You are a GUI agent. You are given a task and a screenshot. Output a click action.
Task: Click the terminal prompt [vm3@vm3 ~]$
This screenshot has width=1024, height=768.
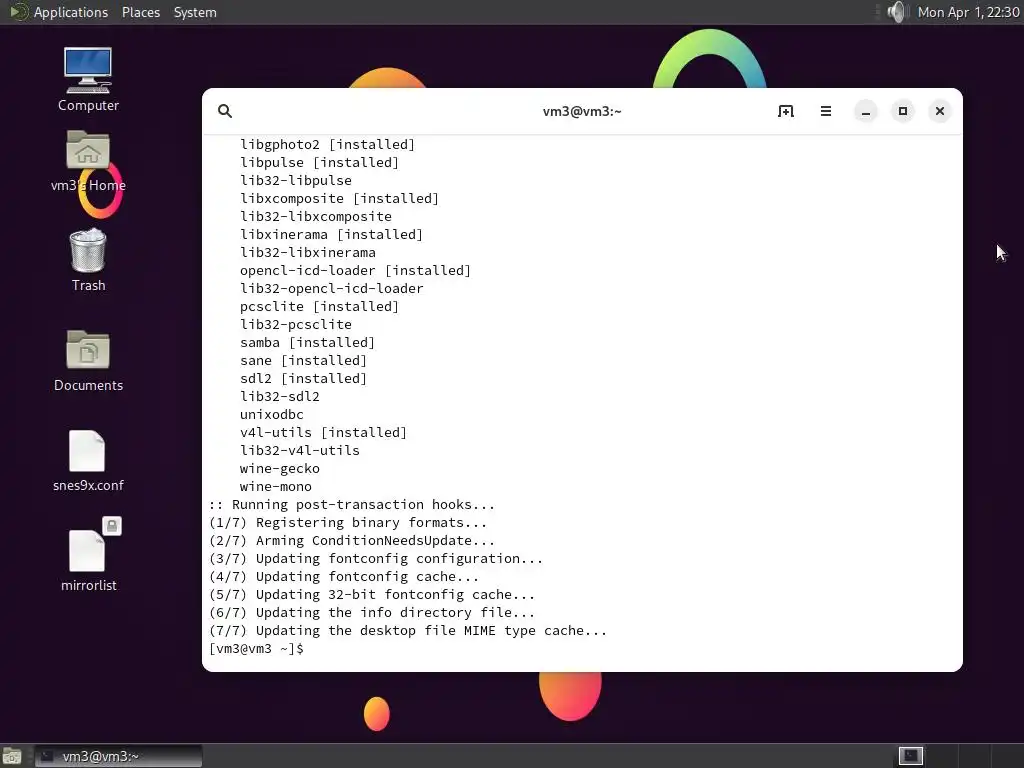coord(256,649)
